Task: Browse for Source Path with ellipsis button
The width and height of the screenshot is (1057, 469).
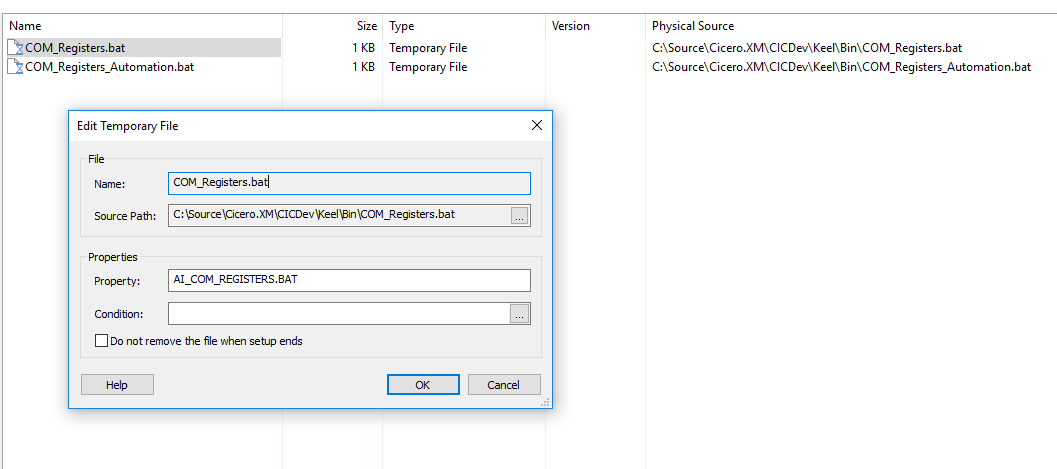Action: point(519,216)
